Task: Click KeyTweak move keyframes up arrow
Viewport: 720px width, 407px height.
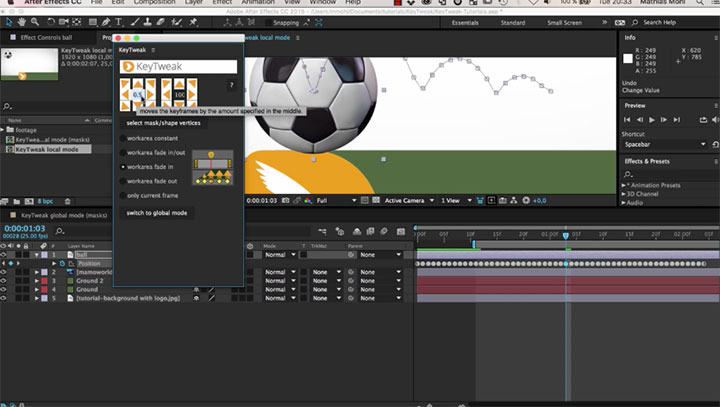Action: (138, 84)
